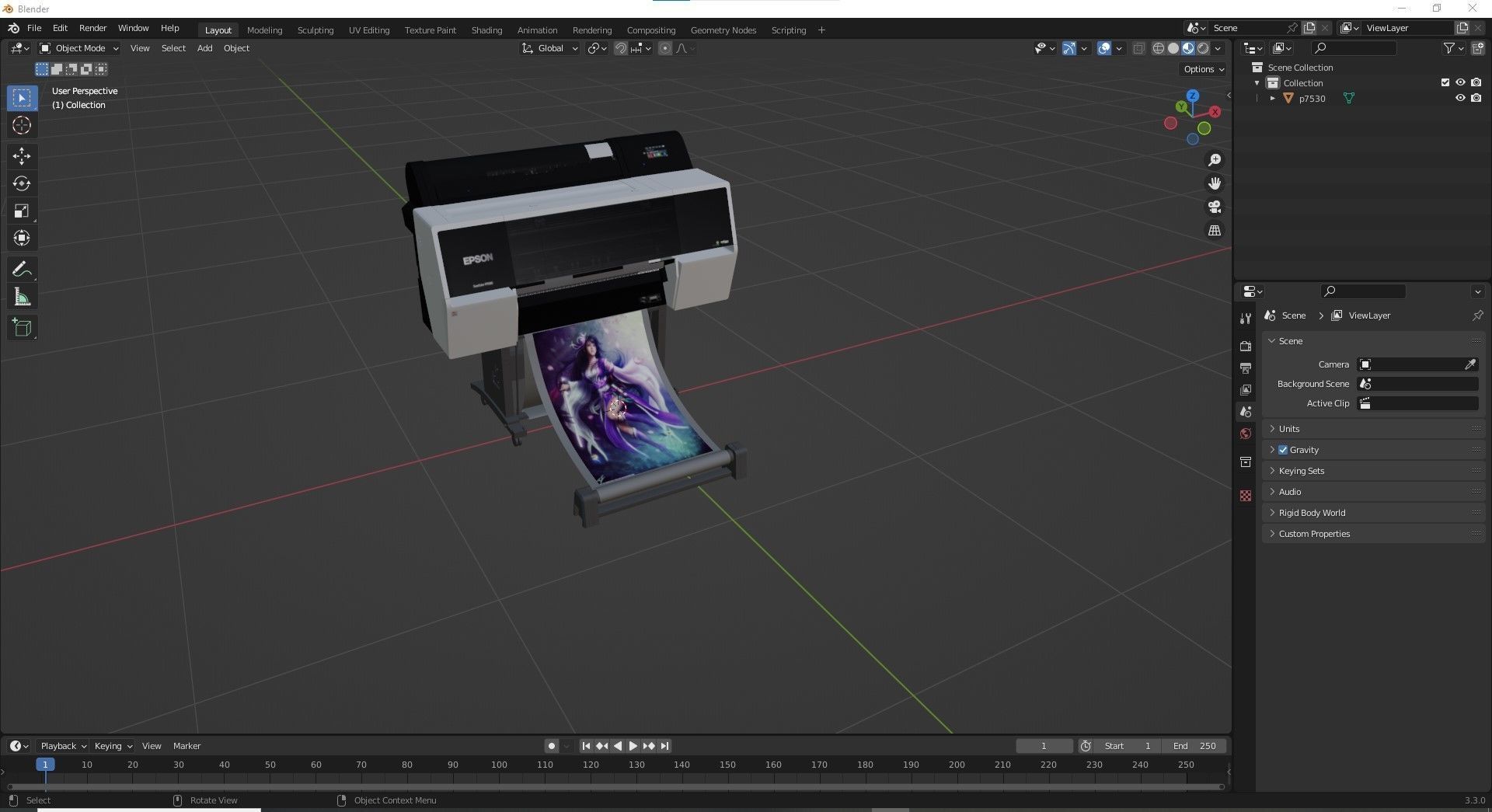Switch to wireframe viewport shading
Screen dimensions: 1492x812
(1158, 48)
